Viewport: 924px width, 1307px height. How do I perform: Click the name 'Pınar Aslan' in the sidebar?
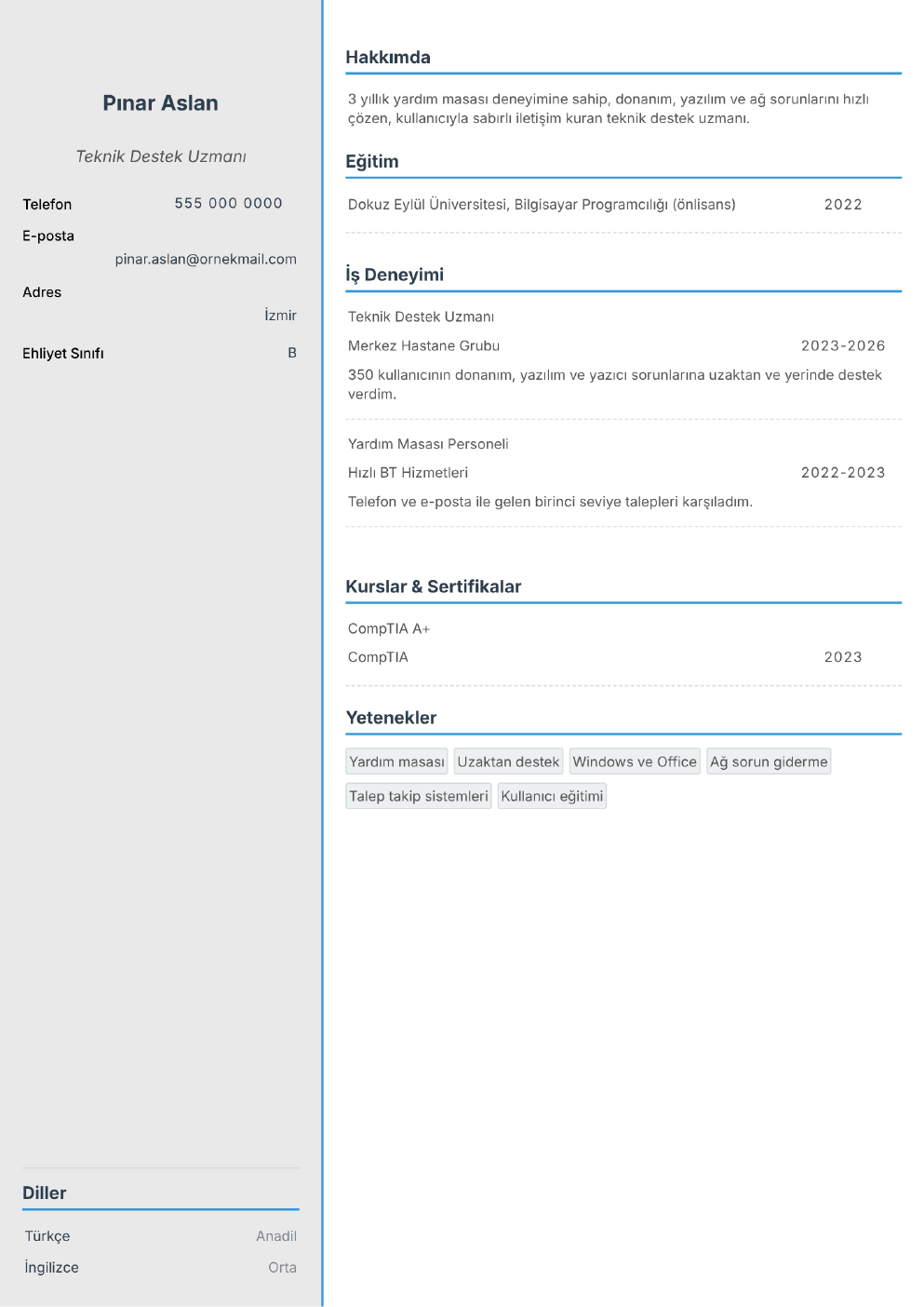point(160,103)
